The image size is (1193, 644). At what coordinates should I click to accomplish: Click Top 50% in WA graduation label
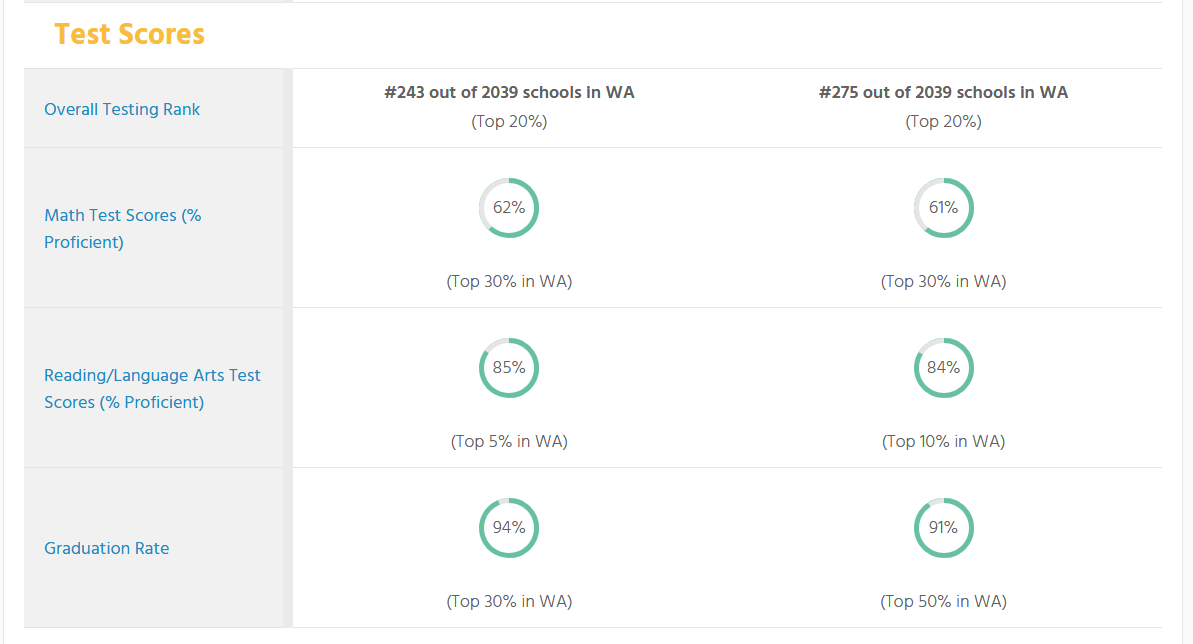pyautogui.click(x=943, y=601)
